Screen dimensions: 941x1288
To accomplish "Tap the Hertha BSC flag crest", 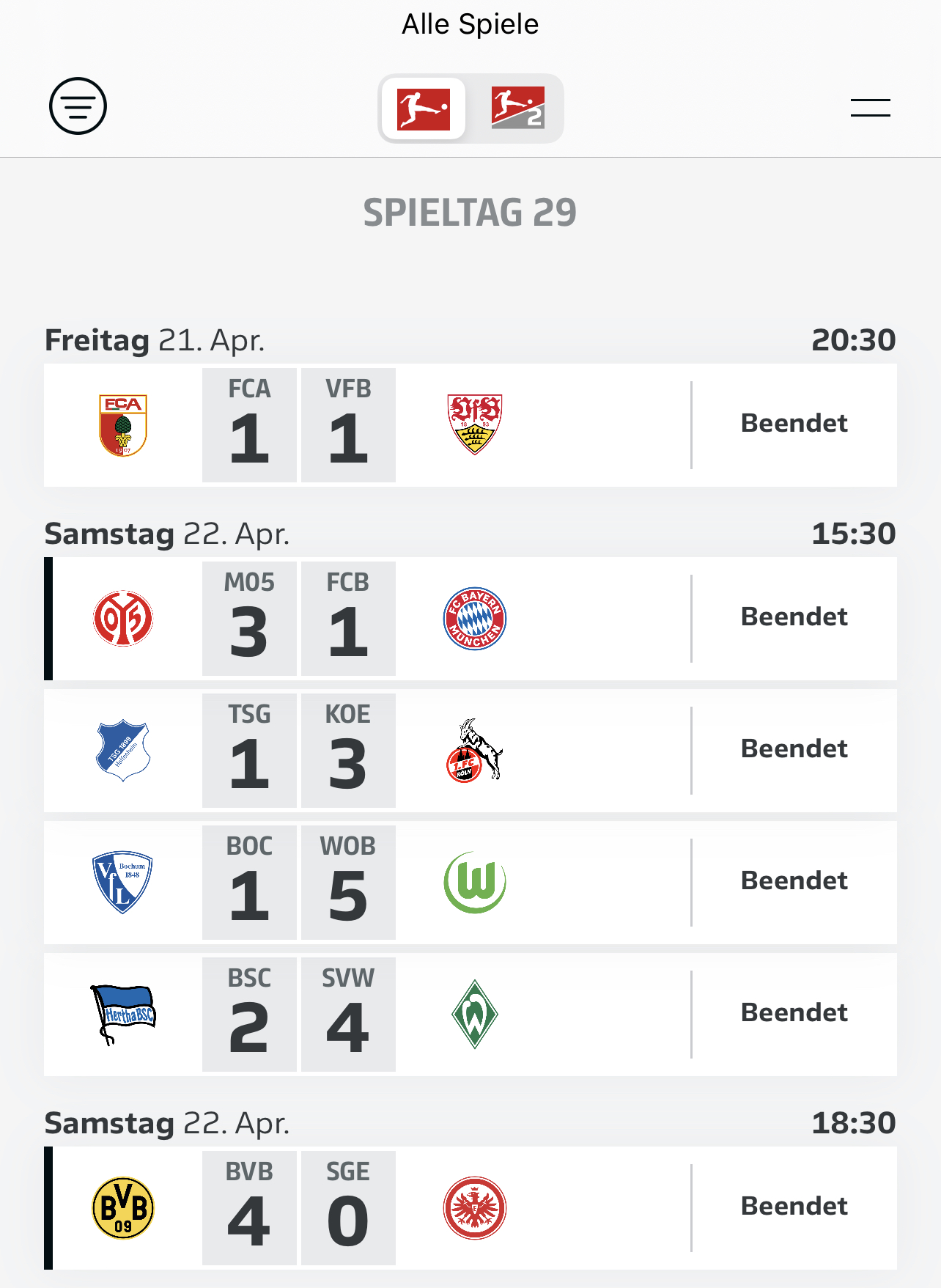I will coord(123,1015).
